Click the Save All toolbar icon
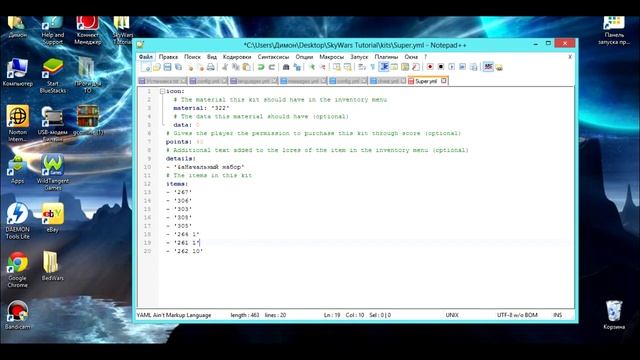The width and height of the screenshot is (640, 360). [178, 67]
